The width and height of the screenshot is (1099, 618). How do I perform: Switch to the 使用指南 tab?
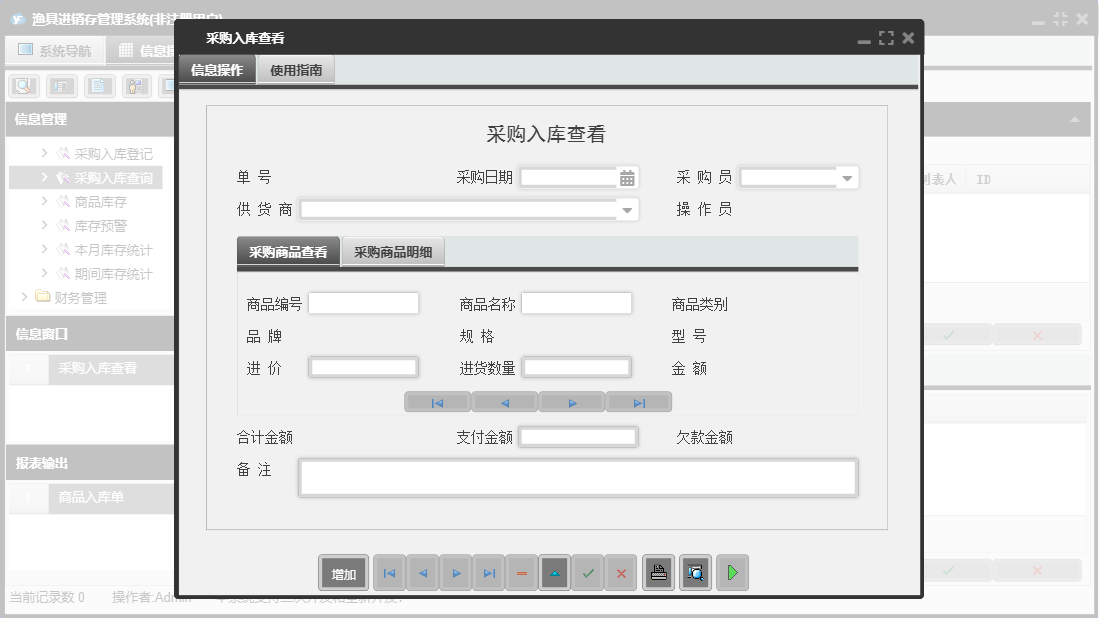(295, 71)
